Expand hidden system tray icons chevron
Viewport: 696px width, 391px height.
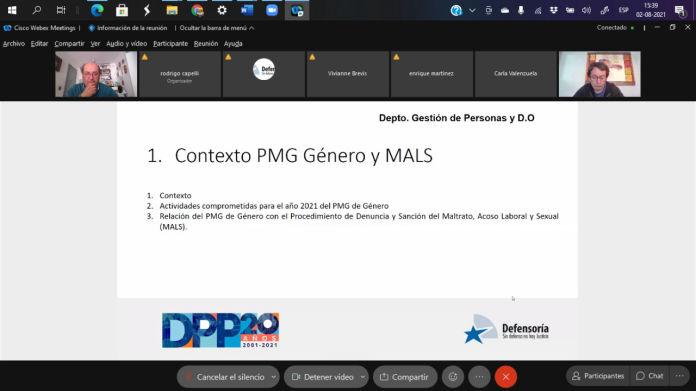tap(472, 10)
